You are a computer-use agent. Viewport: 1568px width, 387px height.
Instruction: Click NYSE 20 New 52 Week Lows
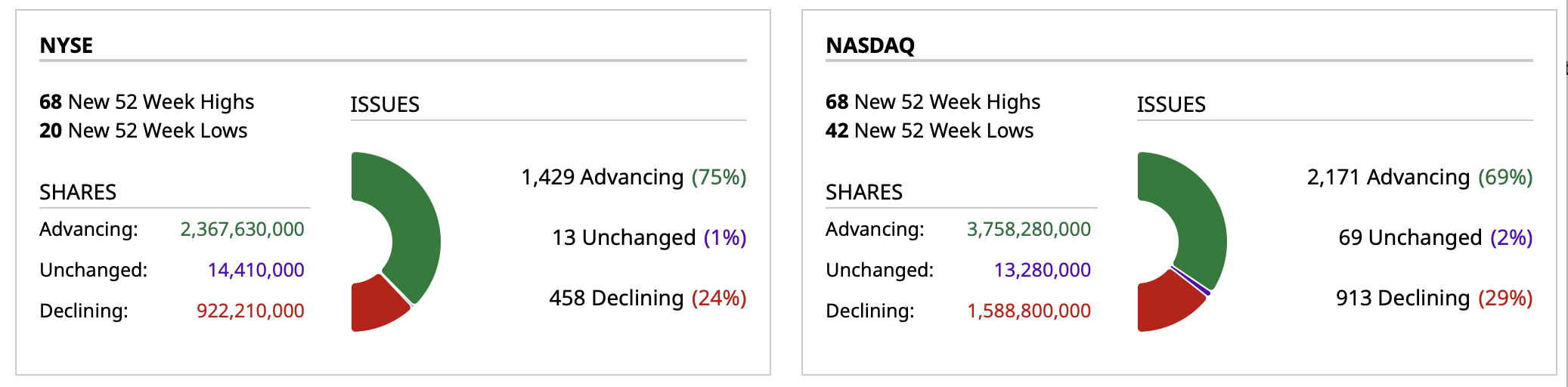[x=143, y=131]
